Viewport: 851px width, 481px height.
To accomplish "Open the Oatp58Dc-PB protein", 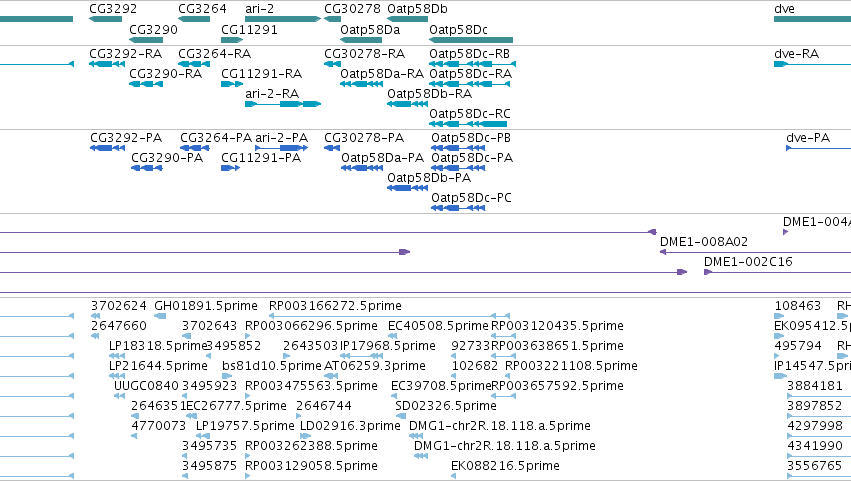I will (458, 148).
